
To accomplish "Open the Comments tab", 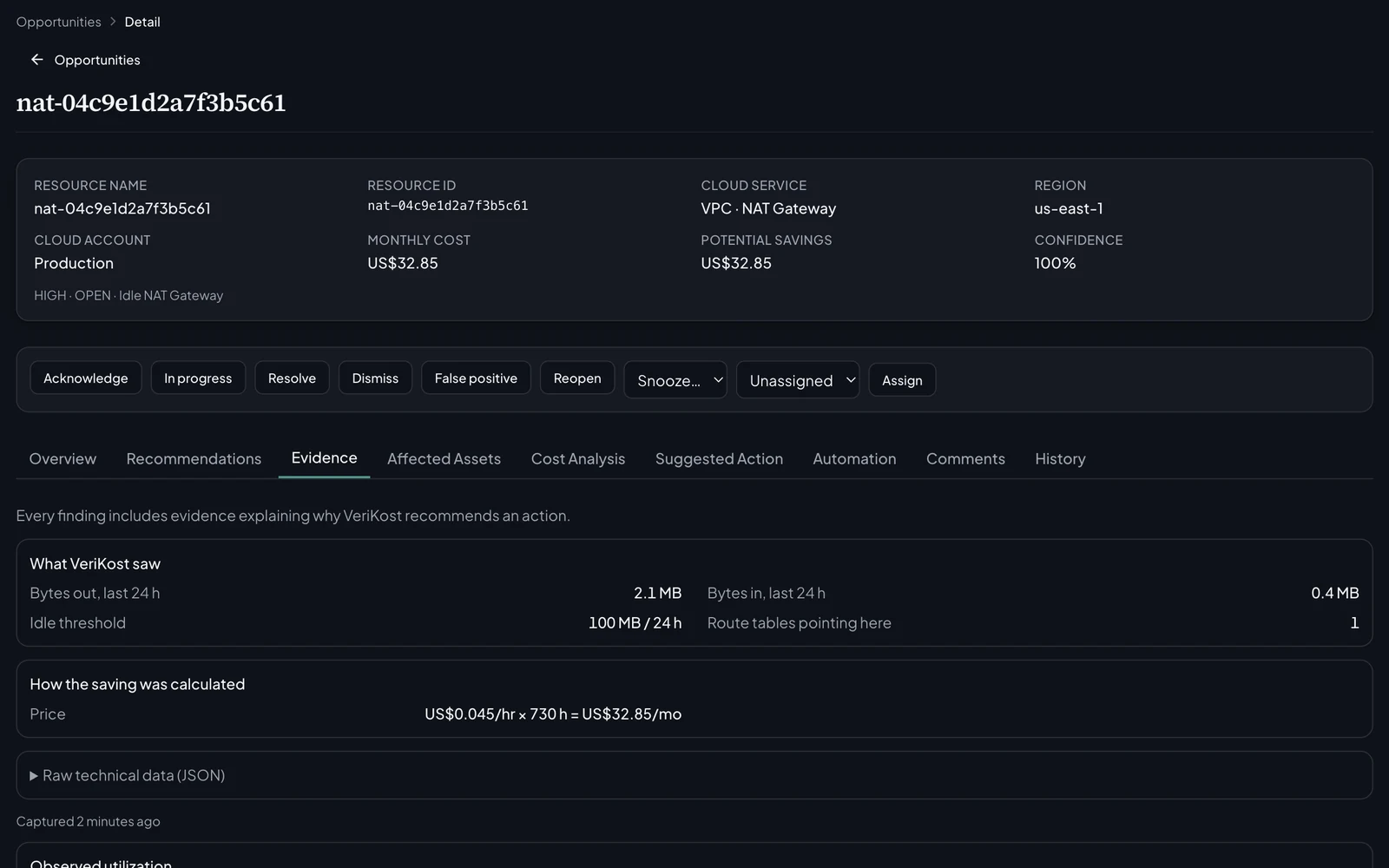I will click(965, 458).
